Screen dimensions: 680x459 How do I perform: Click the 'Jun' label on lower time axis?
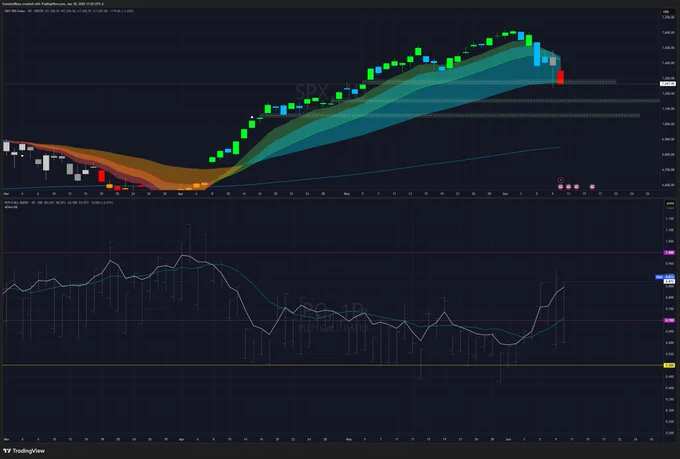point(508,439)
